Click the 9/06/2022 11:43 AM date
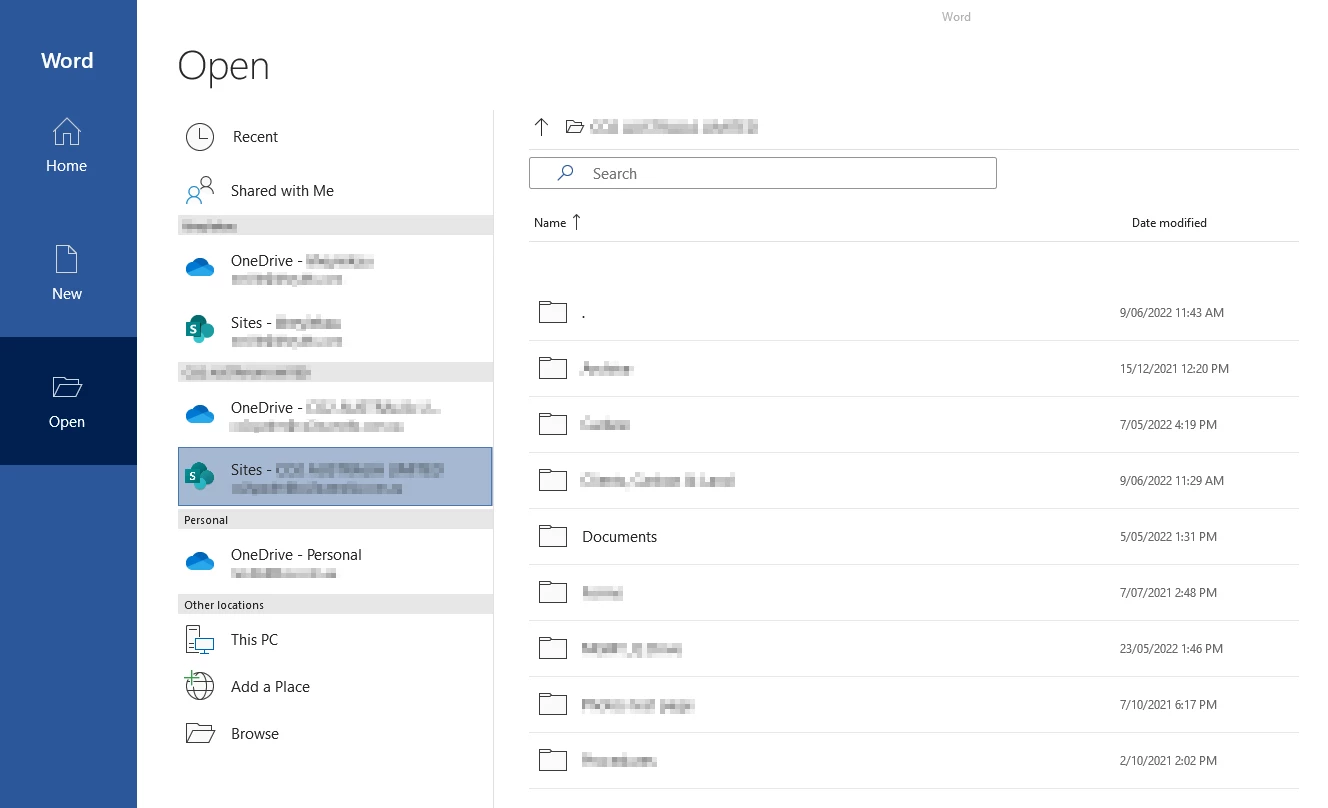The image size is (1328, 808). tap(1172, 313)
